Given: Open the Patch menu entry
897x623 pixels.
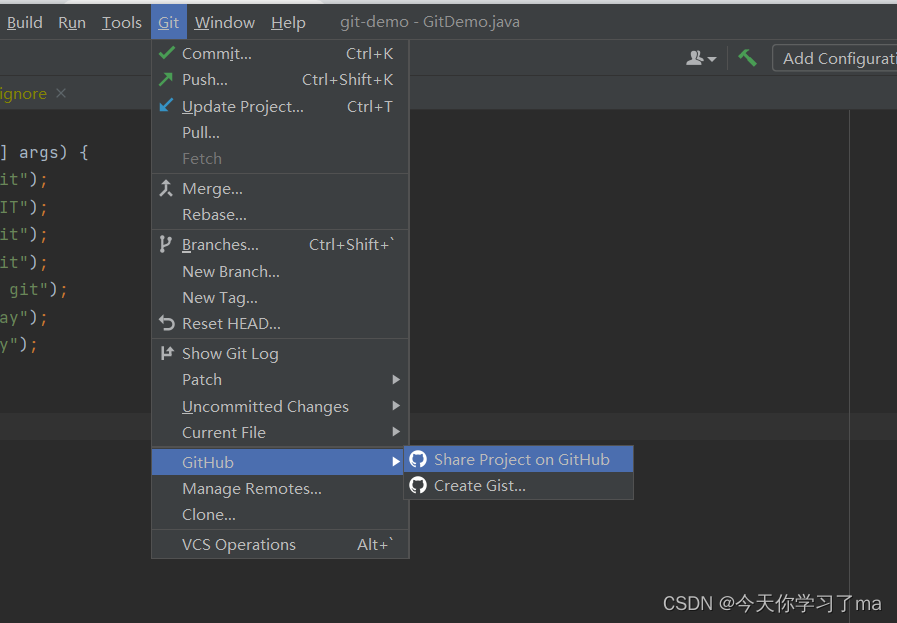Looking at the screenshot, I should (x=280, y=379).
